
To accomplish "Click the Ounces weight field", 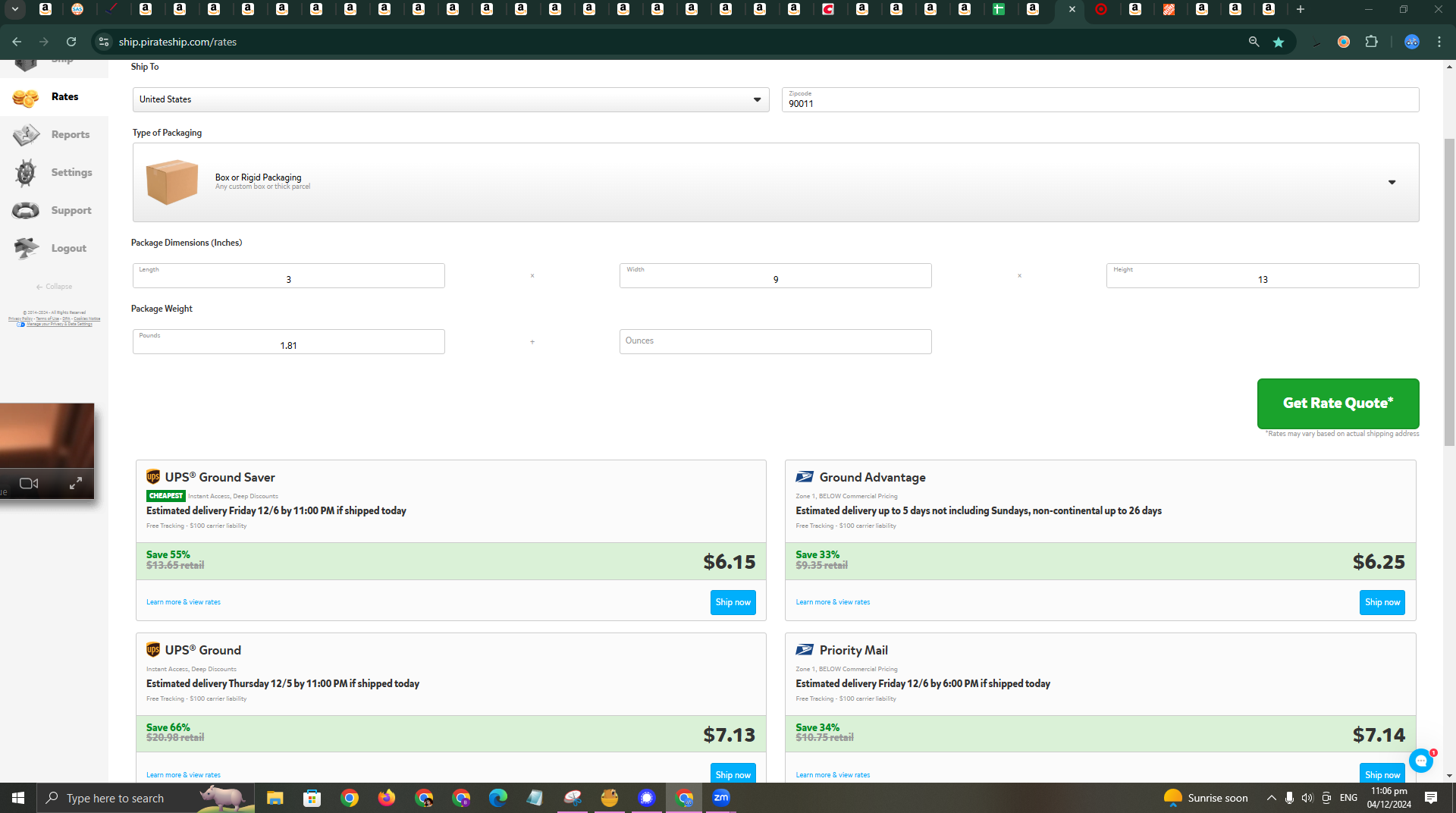I will point(775,342).
